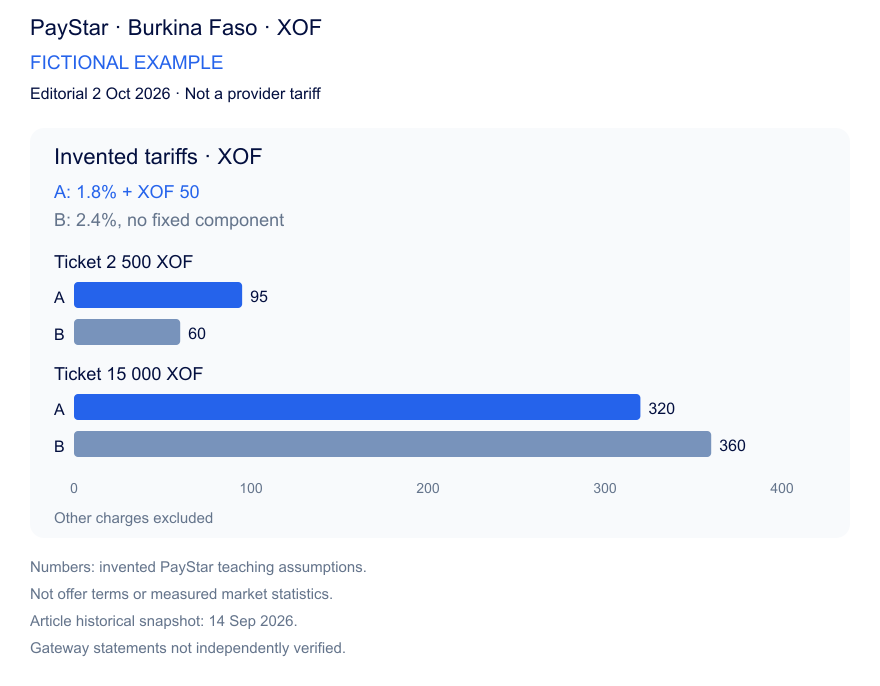Click the value label '360'
Screen dimensions: 880x686
pos(732,445)
